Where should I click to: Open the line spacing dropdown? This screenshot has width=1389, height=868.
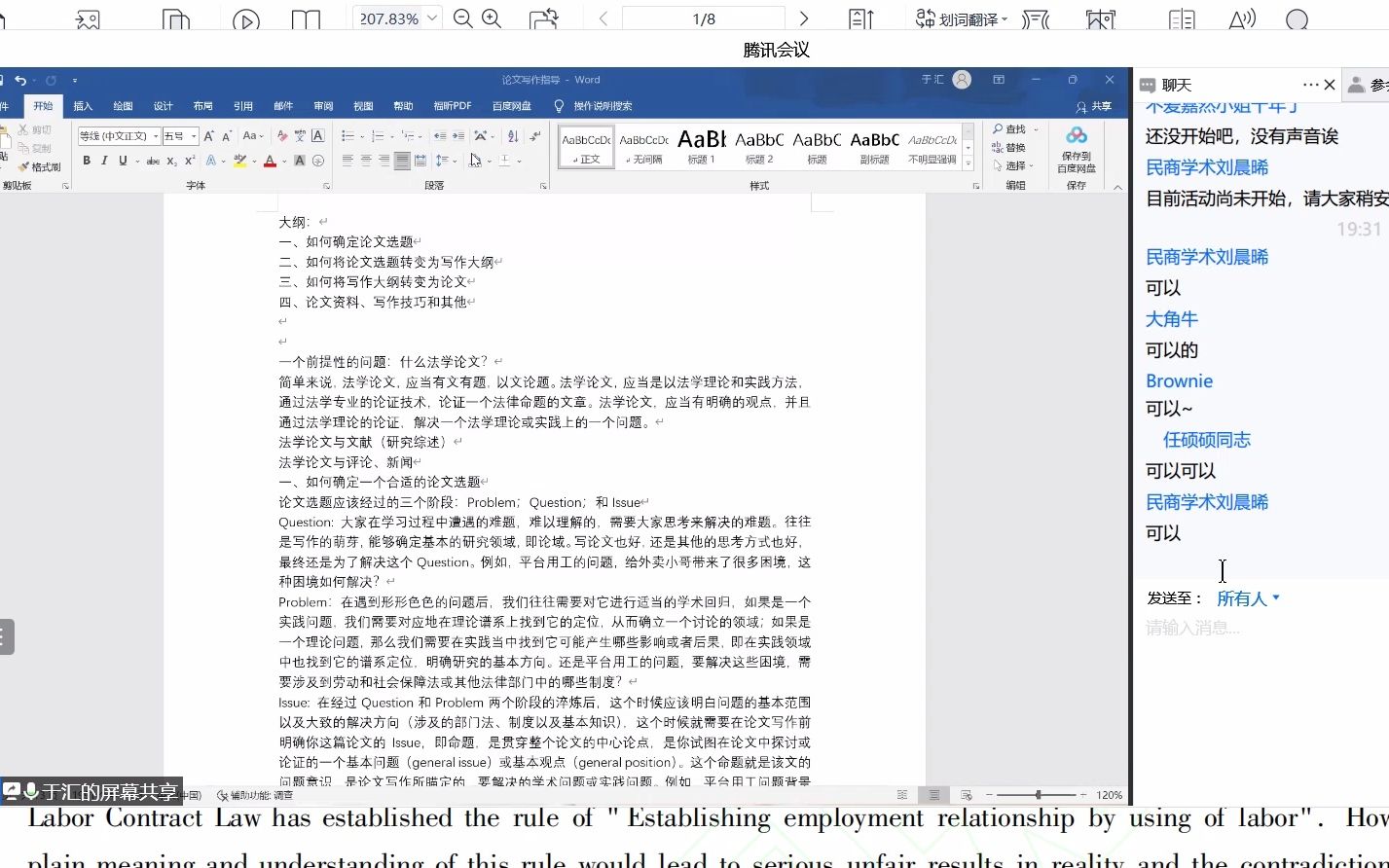click(447, 161)
